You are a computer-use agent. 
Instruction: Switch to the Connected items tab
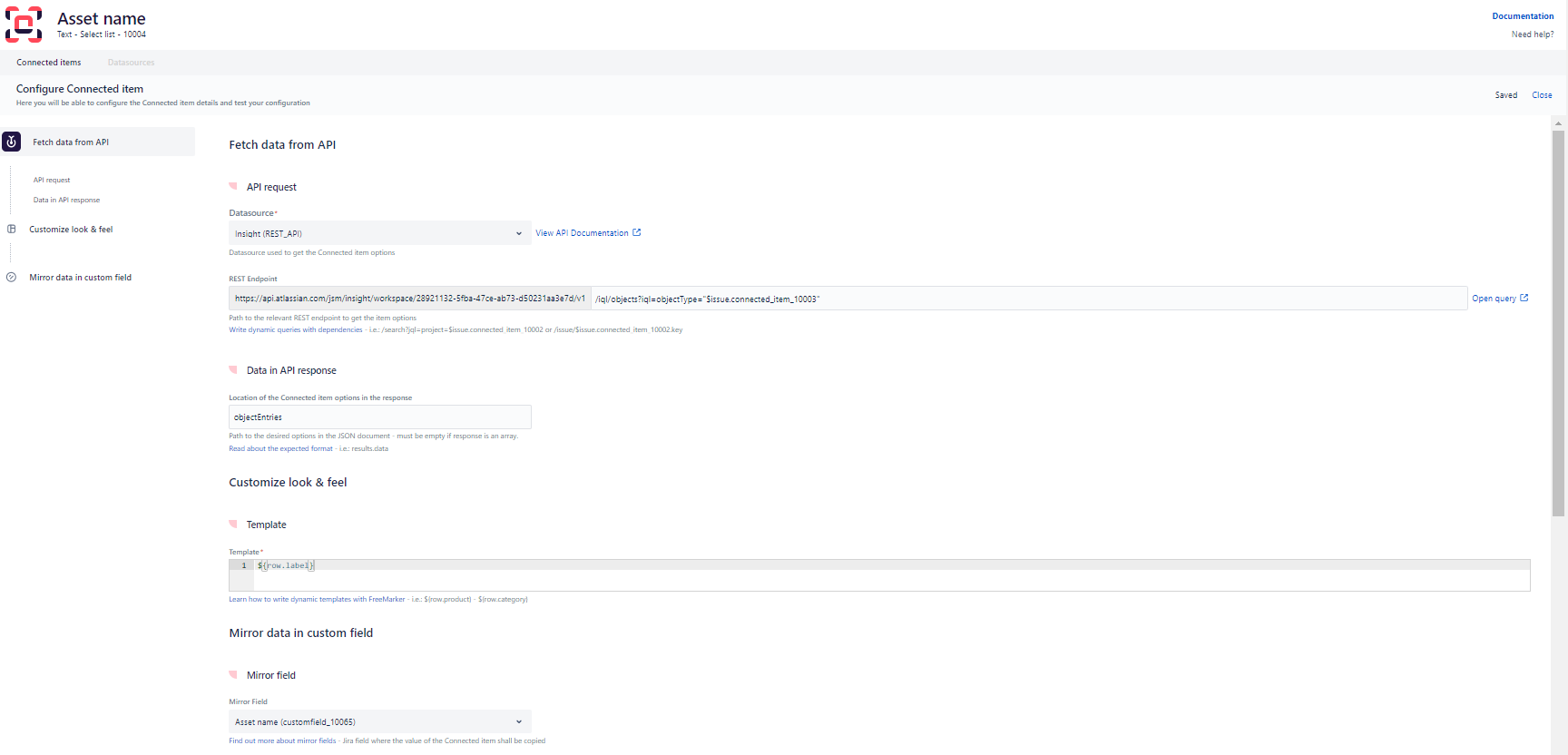tap(49, 63)
